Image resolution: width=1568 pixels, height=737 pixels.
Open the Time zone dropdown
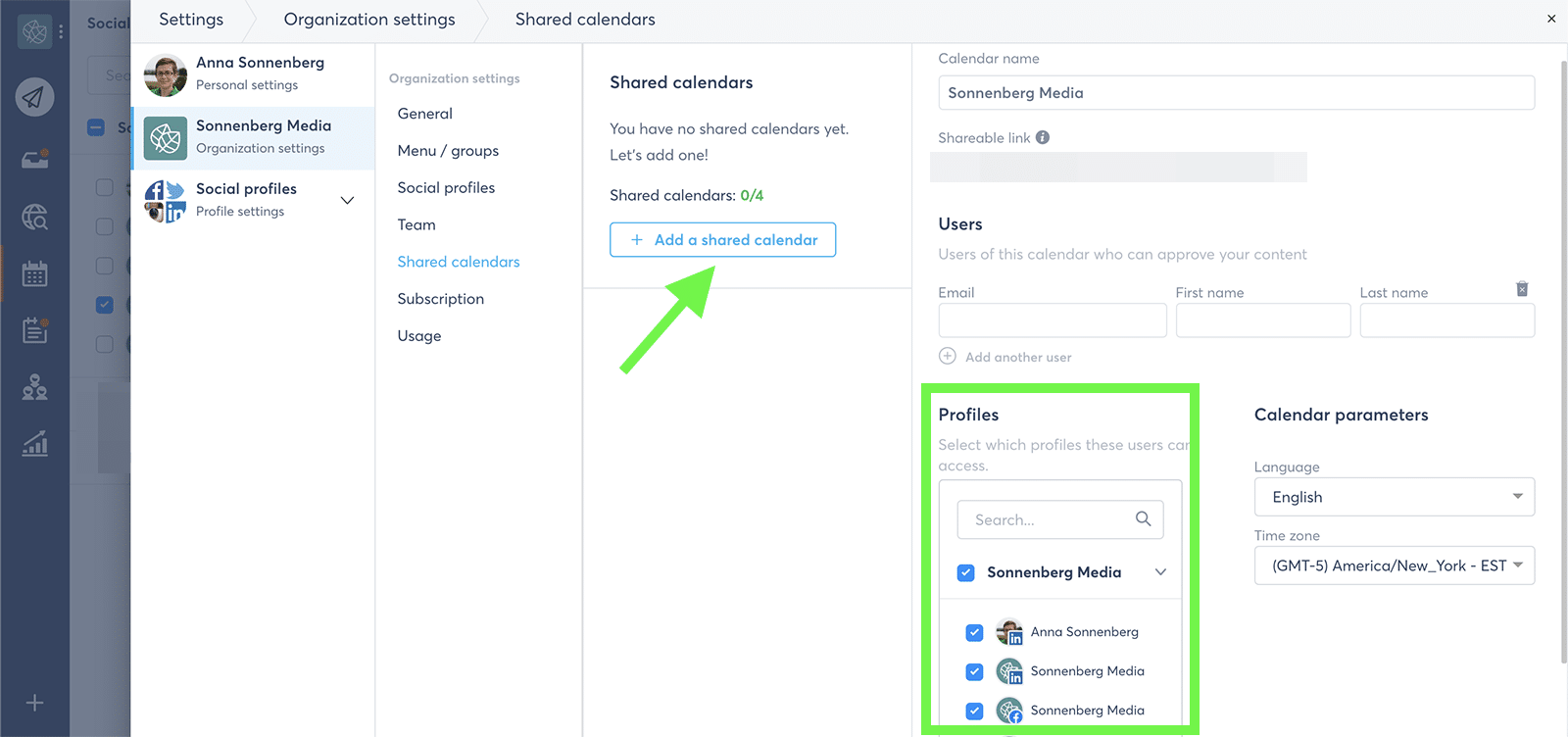tap(1394, 566)
